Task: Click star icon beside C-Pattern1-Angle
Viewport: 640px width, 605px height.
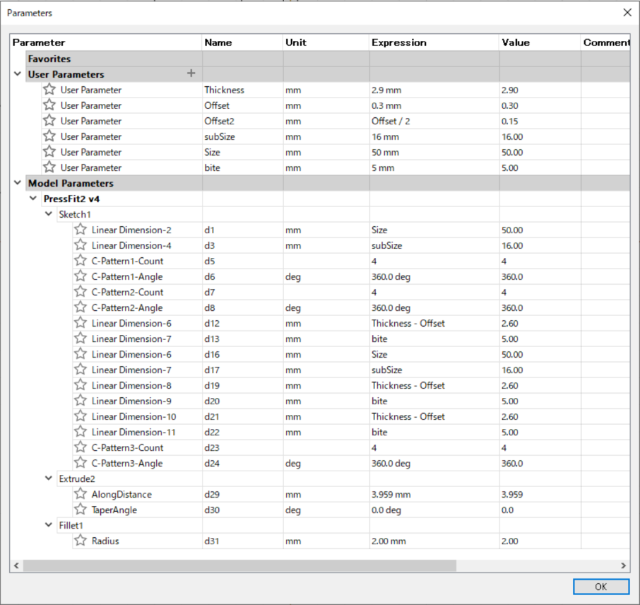Action: 80,276
